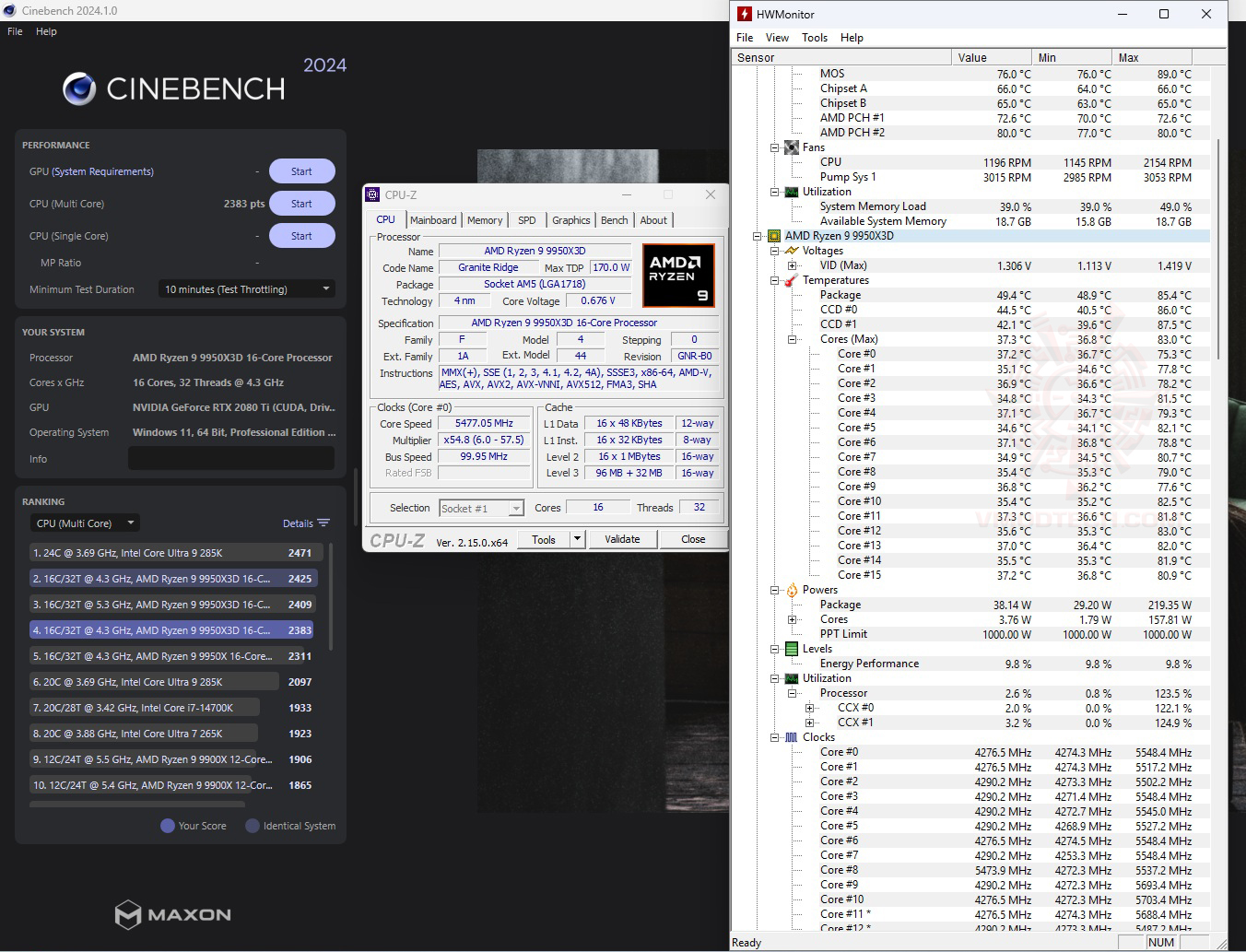The height and width of the screenshot is (952, 1246).
Task: Collapse the Voltages group
Action: [775, 251]
